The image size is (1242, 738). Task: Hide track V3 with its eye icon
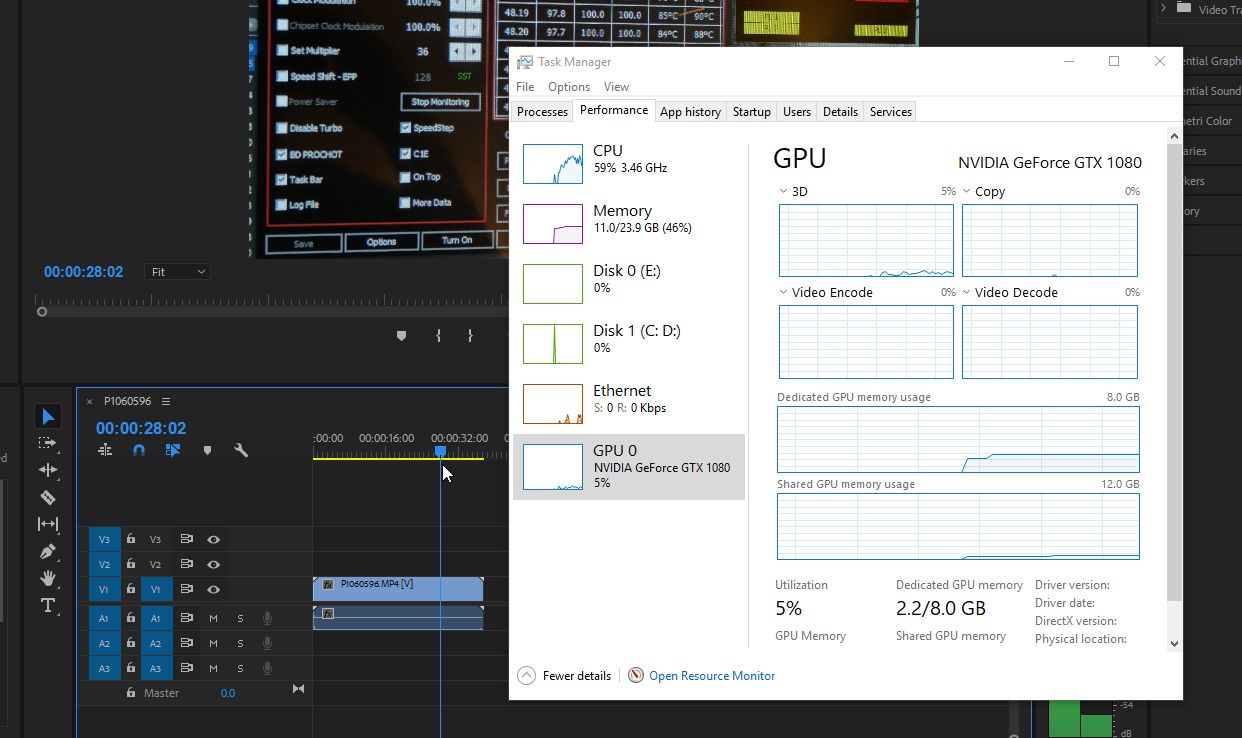click(213, 539)
